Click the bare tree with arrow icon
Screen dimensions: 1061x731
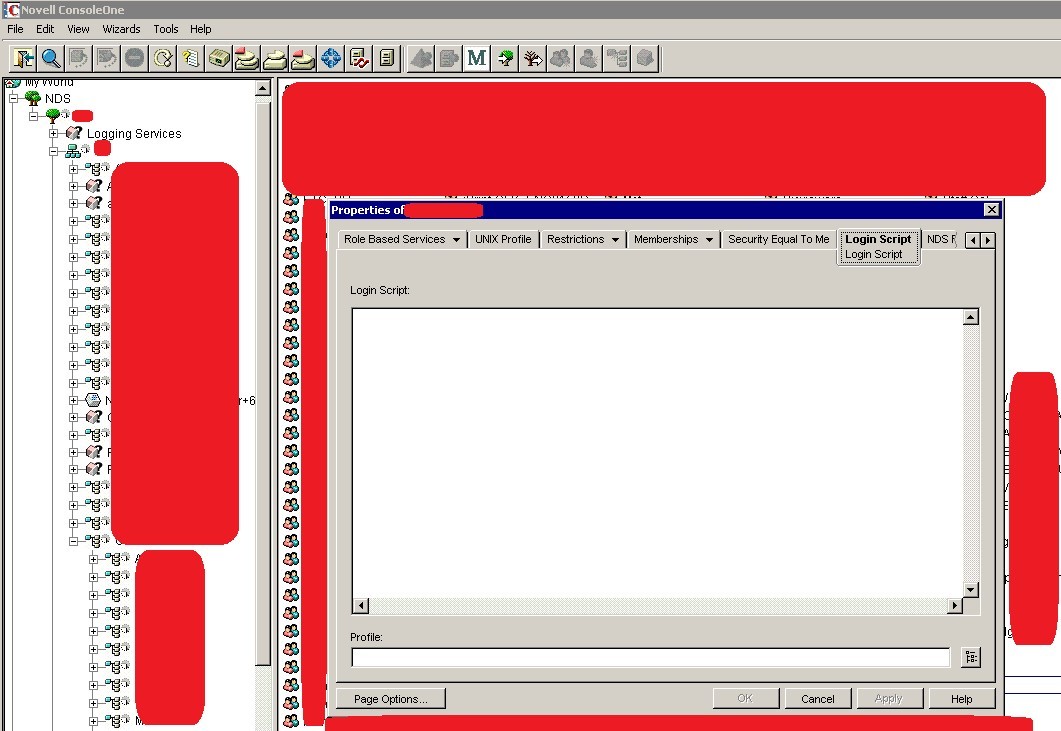tap(533, 58)
